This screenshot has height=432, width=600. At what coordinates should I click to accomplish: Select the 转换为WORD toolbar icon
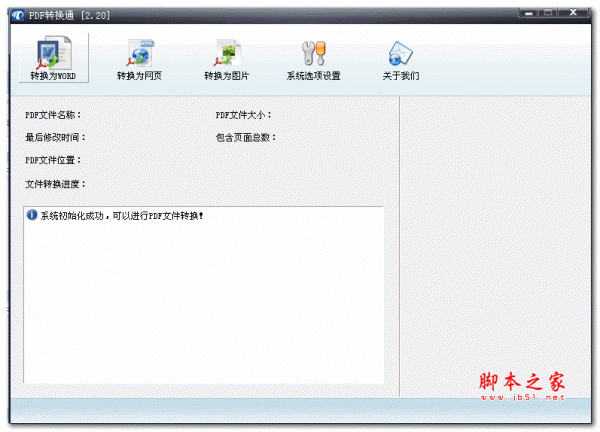54,58
